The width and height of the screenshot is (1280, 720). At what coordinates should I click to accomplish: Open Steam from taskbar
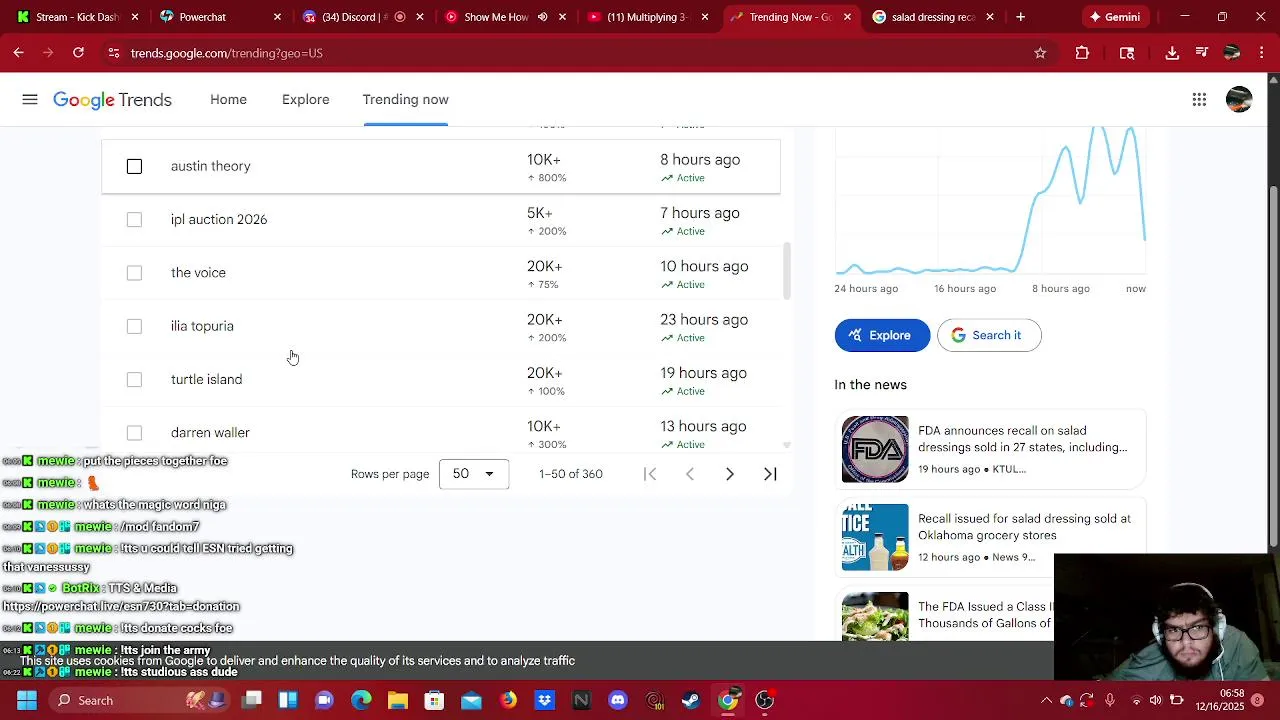[691, 700]
